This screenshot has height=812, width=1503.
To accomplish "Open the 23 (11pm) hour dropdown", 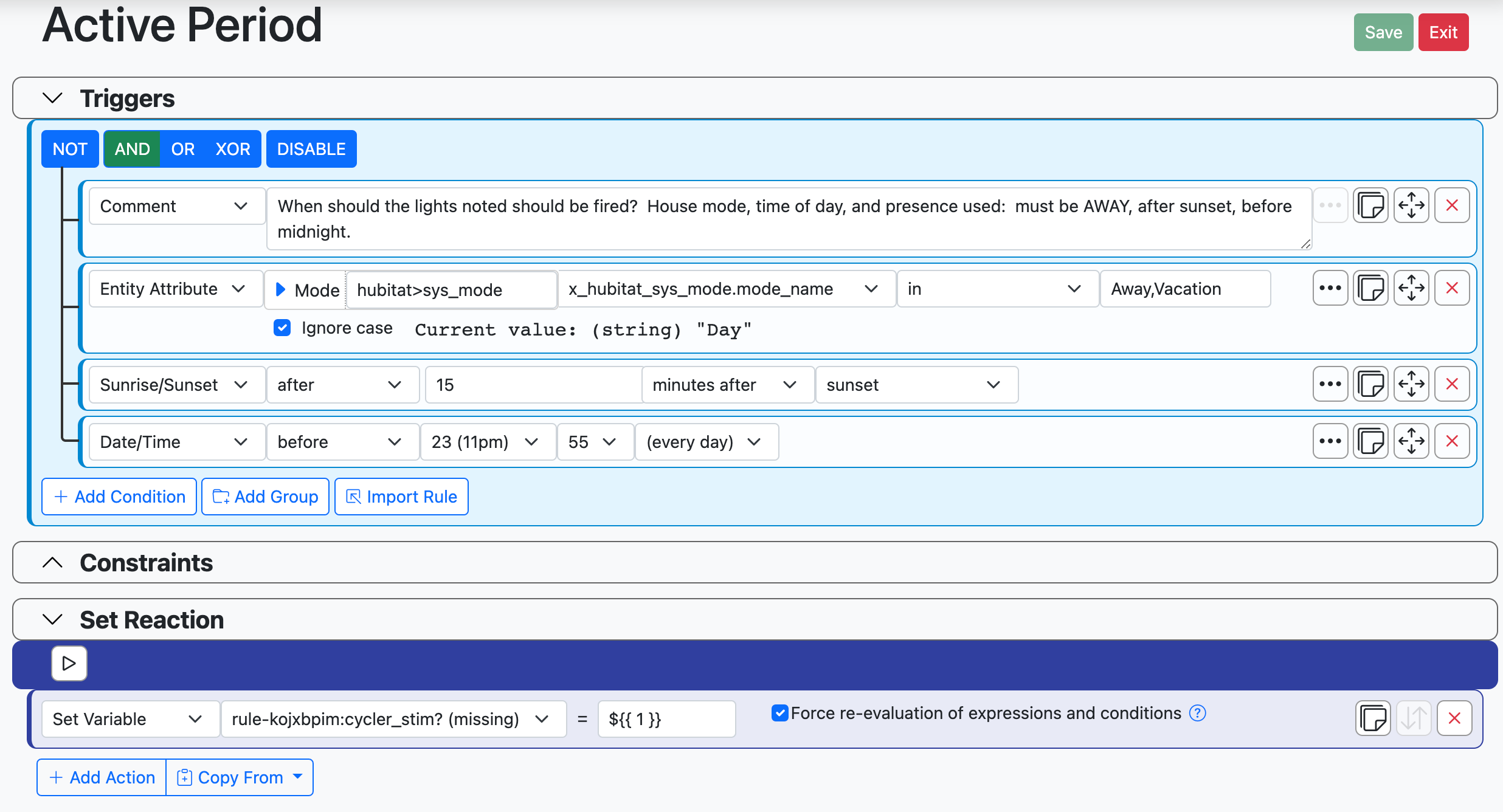I will pyautogui.click(x=488, y=442).
